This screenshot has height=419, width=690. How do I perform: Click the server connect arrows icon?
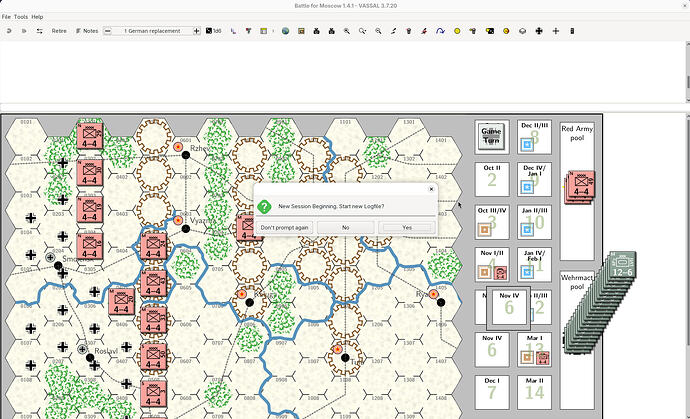coord(37,31)
